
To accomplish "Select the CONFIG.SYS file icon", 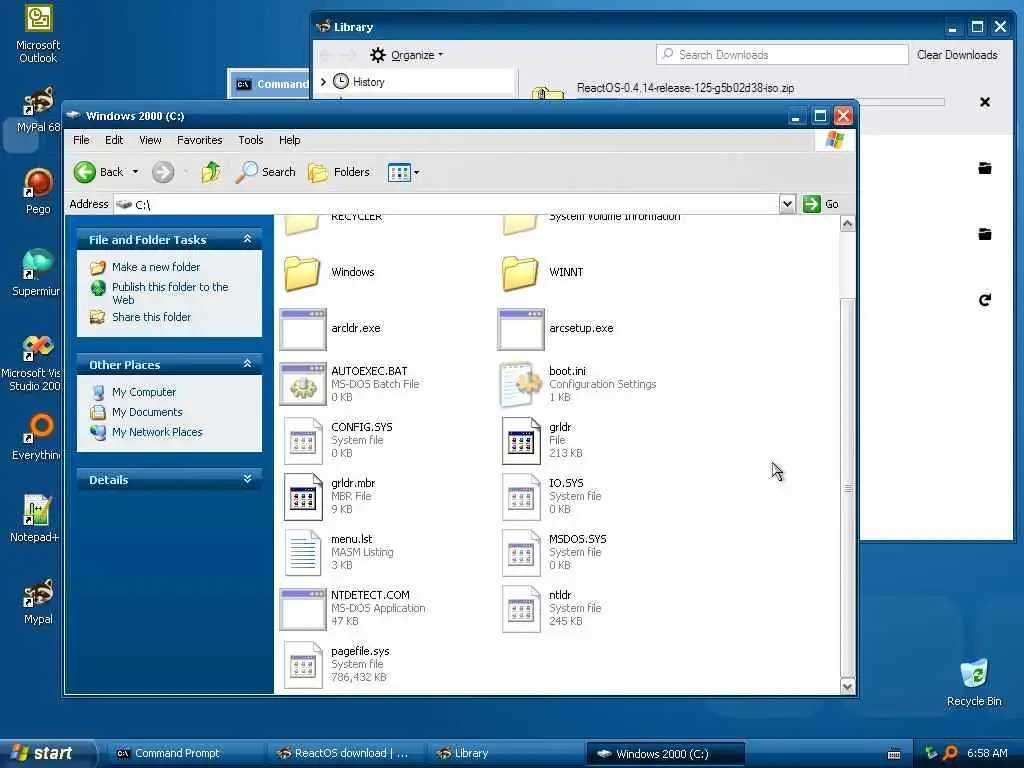I will point(303,441).
